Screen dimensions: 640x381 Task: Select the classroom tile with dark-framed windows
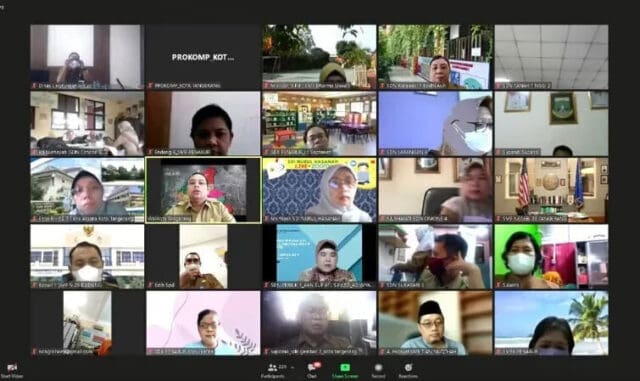87,123
